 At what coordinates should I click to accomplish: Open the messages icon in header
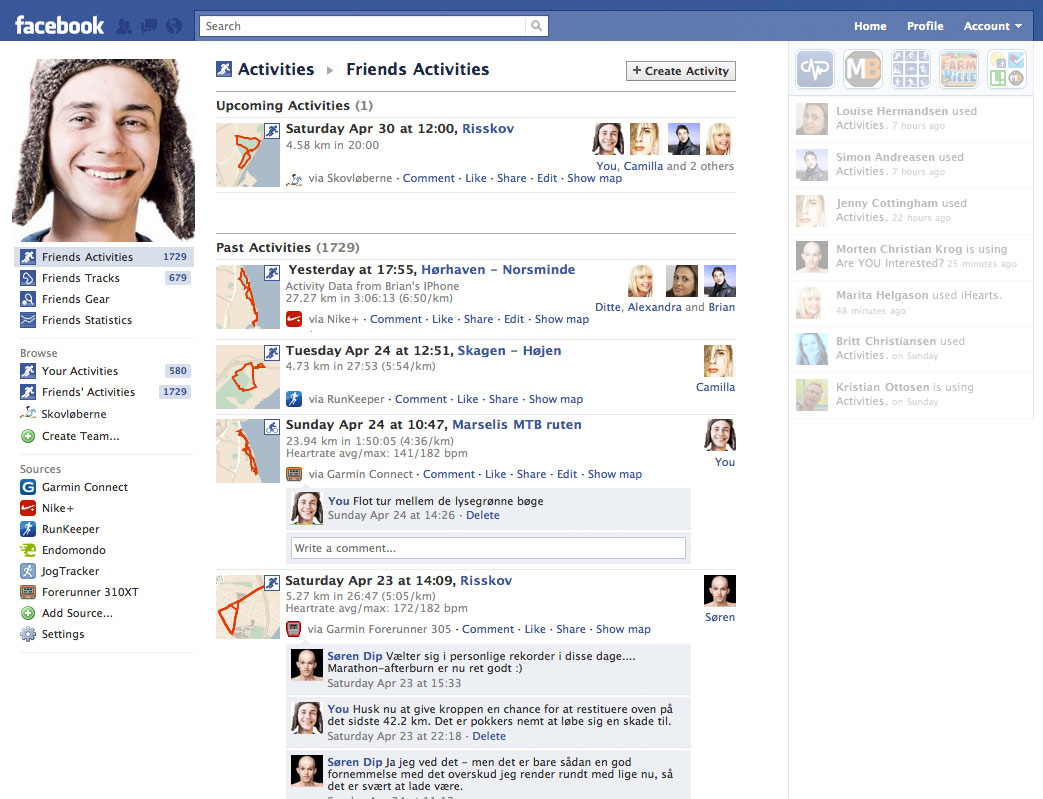click(x=149, y=26)
